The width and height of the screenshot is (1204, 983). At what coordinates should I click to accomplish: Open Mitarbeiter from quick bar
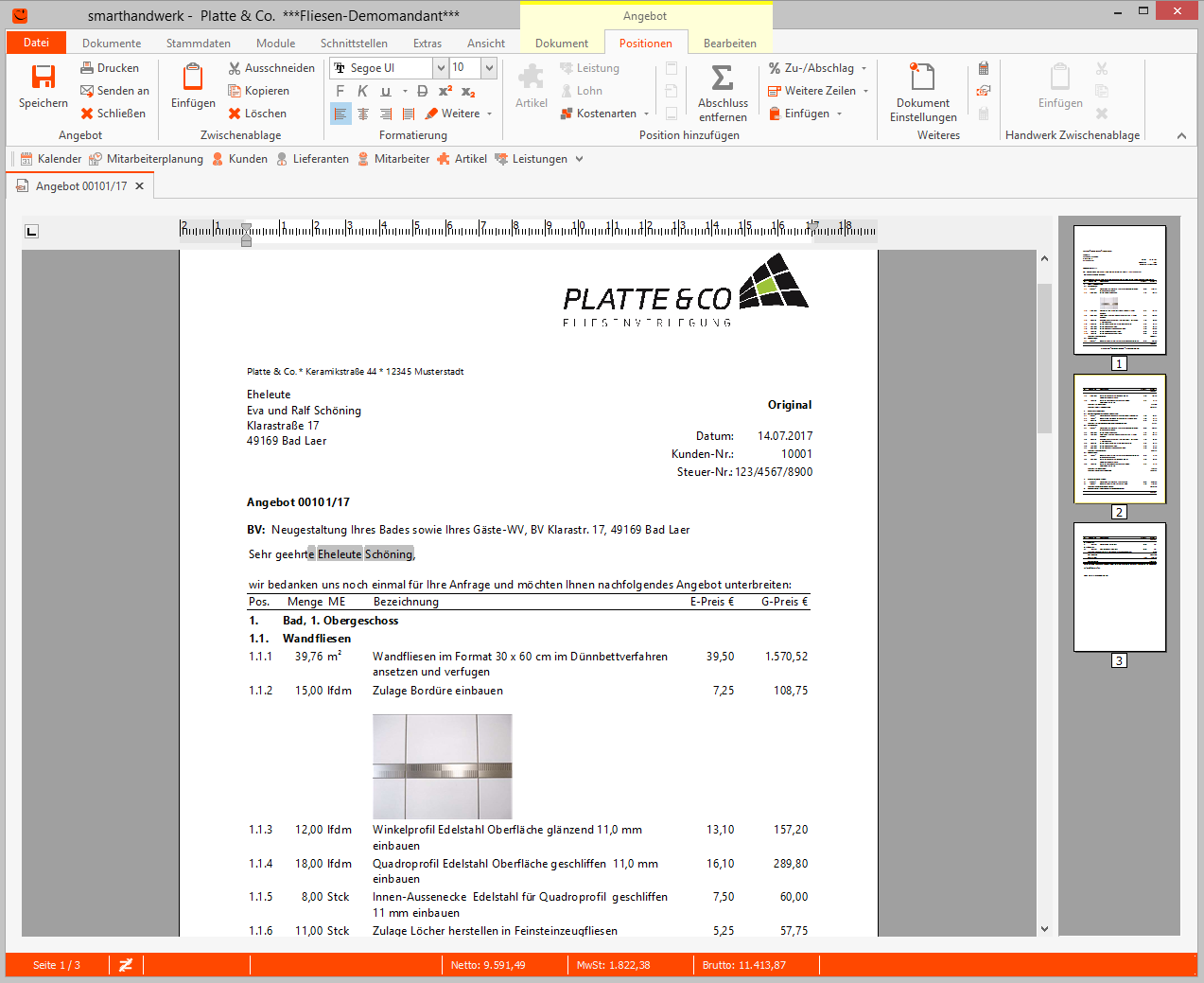pyautogui.click(x=393, y=159)
